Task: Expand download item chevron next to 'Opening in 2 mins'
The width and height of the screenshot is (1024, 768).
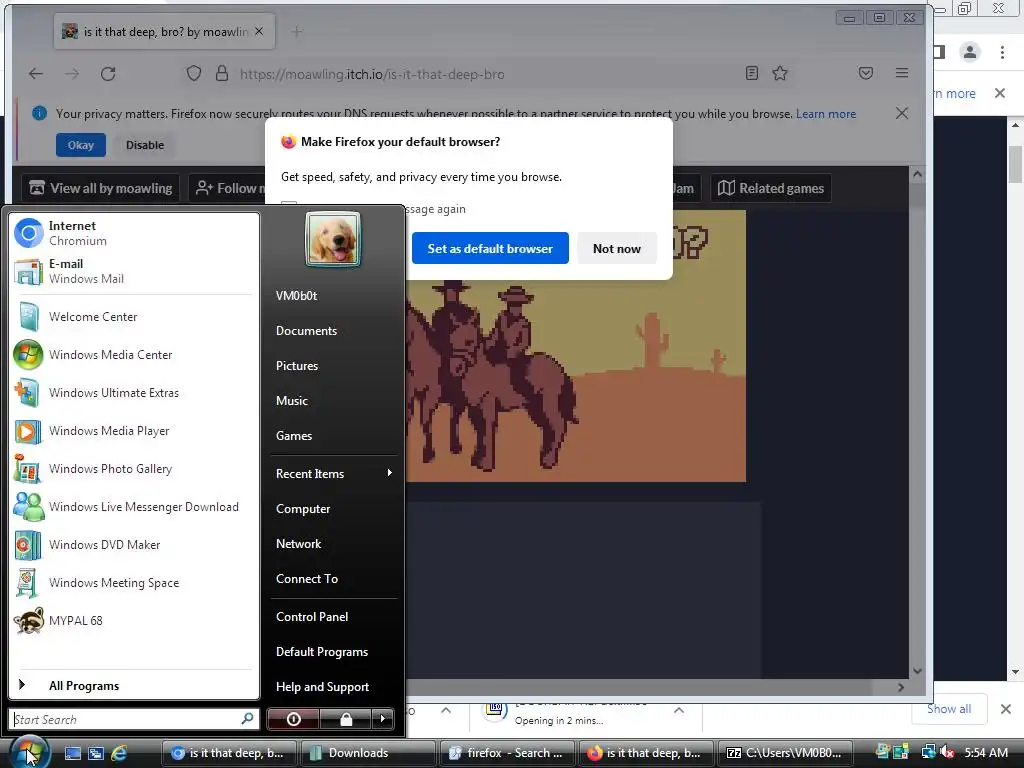Action: [x=679, y=710]
